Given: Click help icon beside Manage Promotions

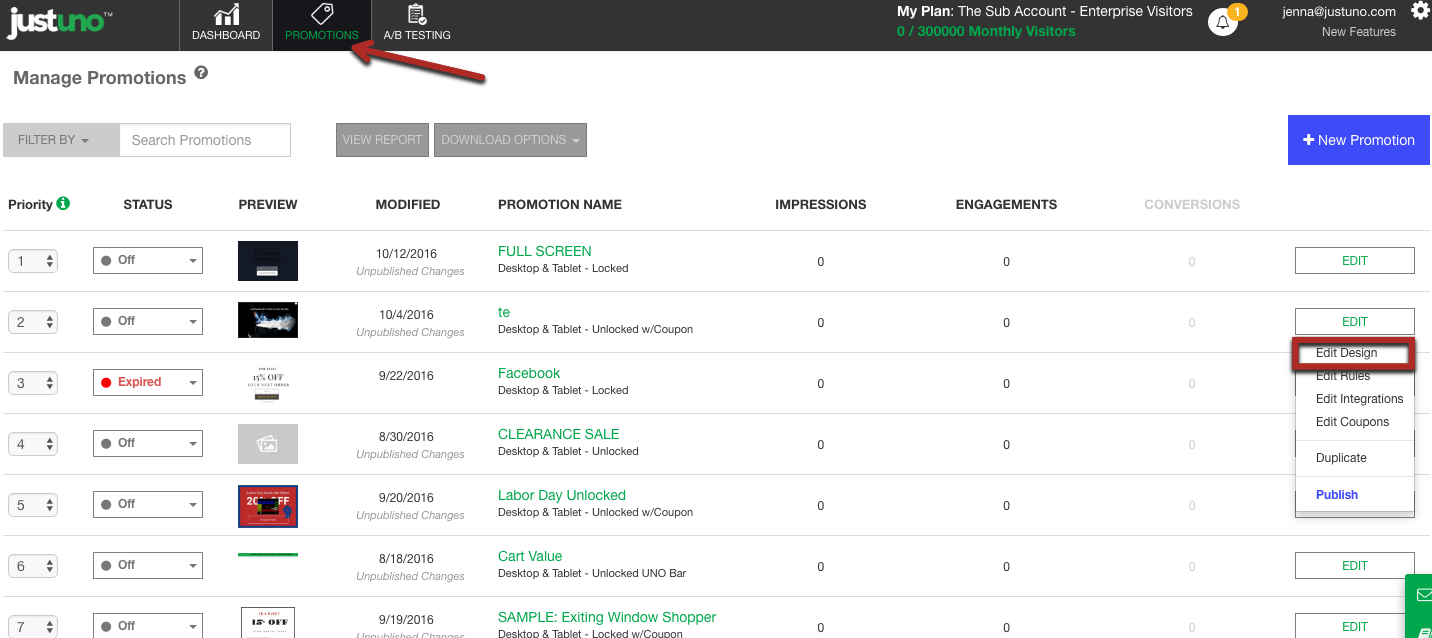Looking at the screenshot, I should click(x=201, y=73).
